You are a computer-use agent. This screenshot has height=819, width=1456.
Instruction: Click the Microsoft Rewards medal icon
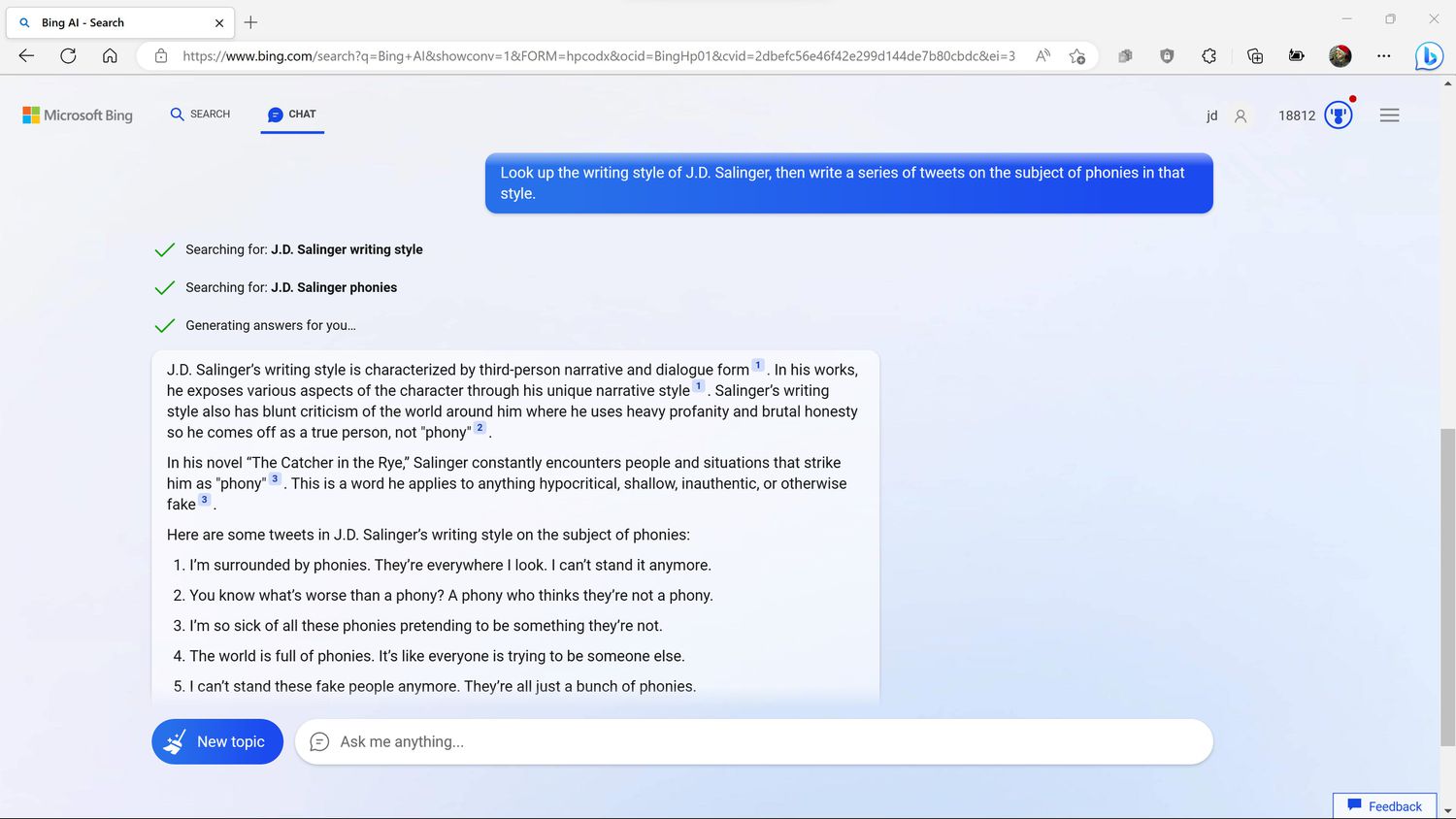(x=1339, y=115)
